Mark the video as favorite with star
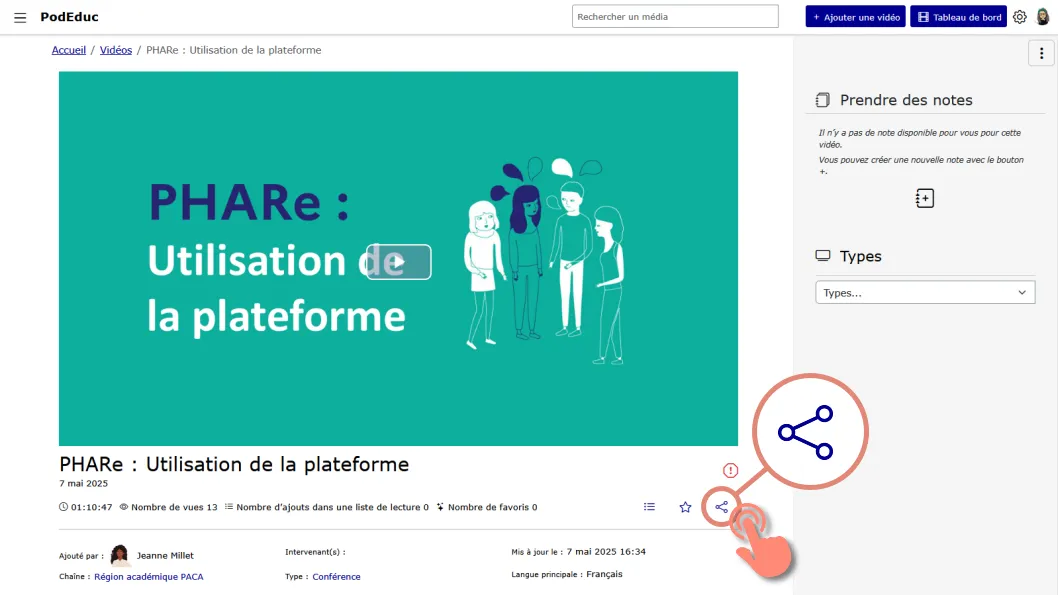 686,507
